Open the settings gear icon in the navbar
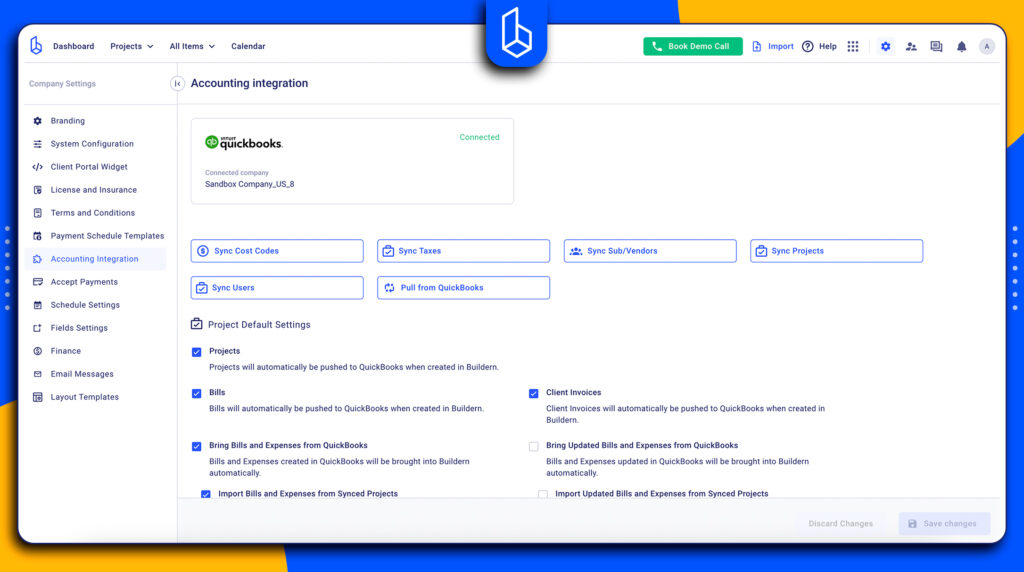The image size is (1024, 572). tap(886, 46)
